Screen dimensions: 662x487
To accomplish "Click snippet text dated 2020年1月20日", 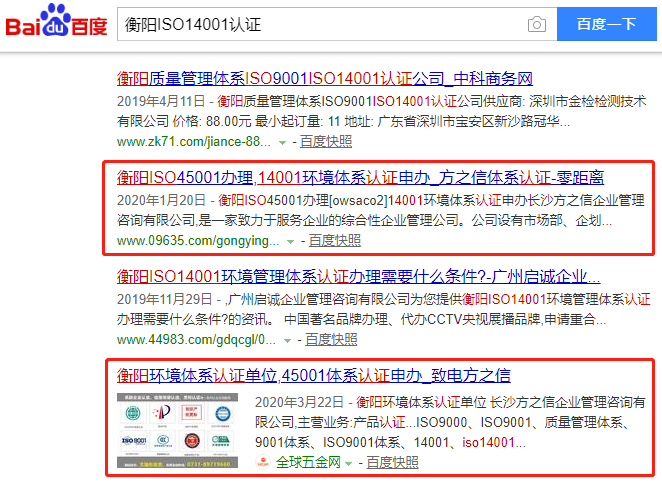I will [x=381, y=210].
